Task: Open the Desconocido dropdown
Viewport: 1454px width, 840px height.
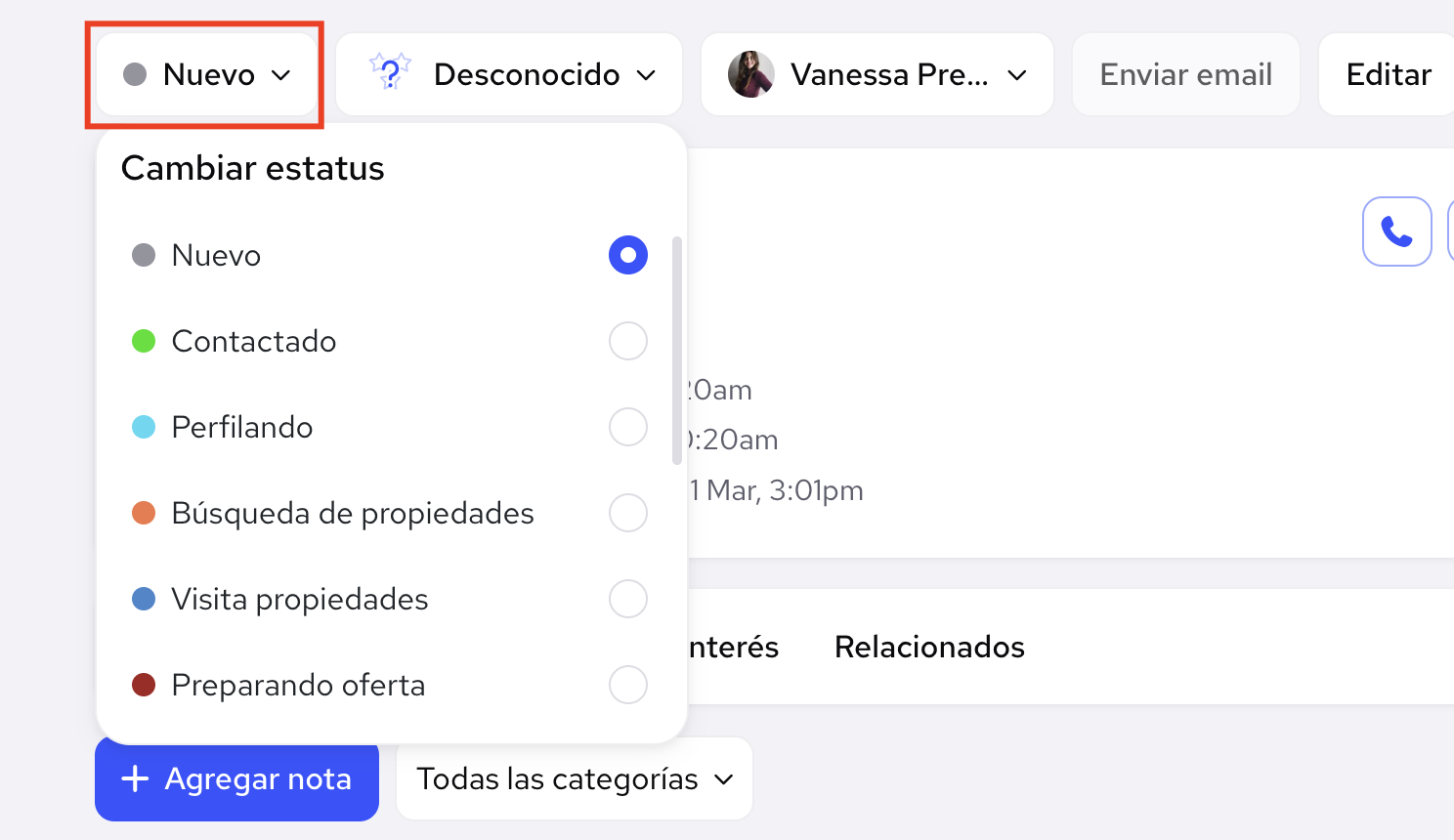Action: point(509,74)
